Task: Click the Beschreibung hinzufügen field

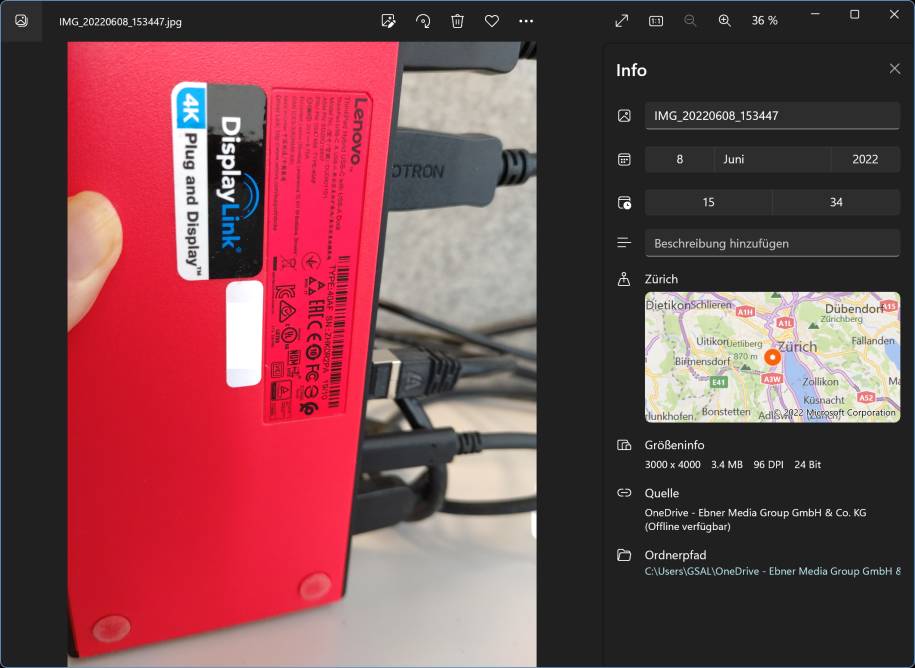Action: 772,243
